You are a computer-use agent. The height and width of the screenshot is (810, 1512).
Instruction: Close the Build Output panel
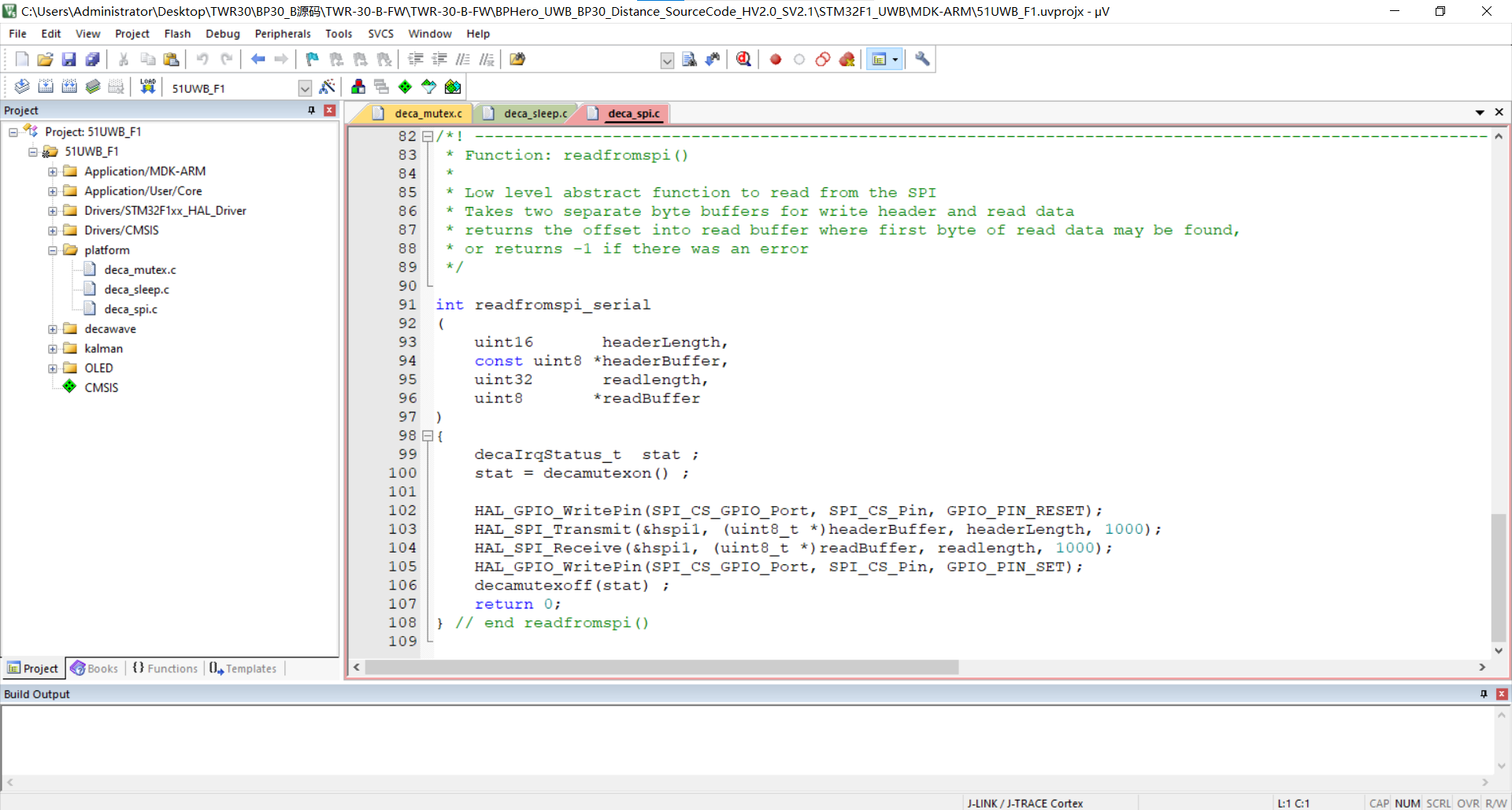[1501, 693]
